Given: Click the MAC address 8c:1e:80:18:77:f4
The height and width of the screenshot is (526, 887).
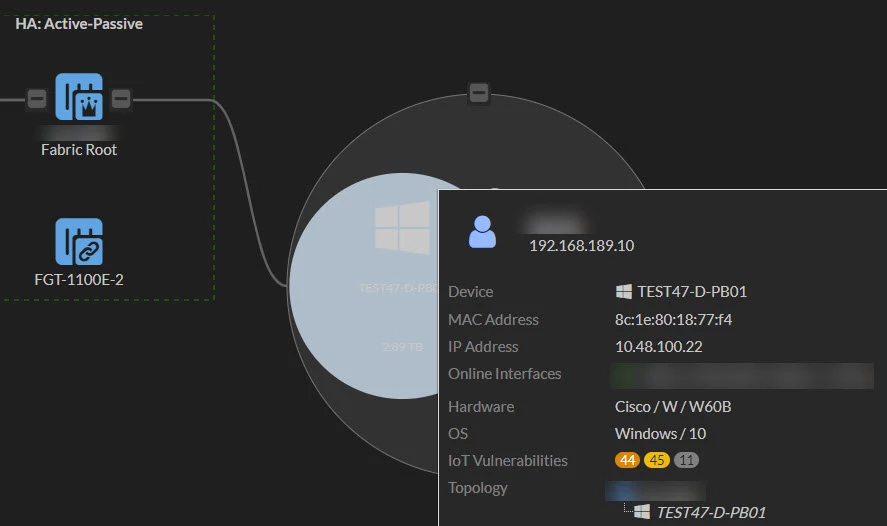Looking at the screenshot, I should pyautogui.click(x=673, y=320).
